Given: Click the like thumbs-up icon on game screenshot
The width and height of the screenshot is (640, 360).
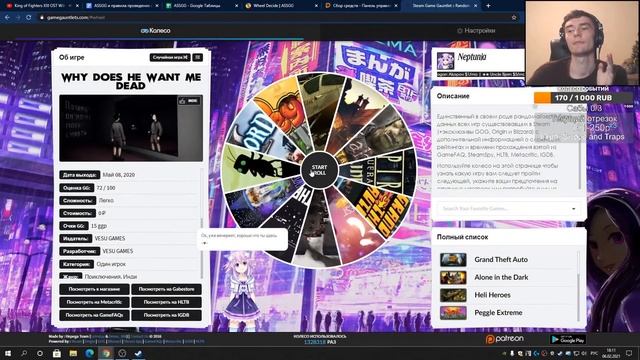Looking at the screenshot, I should point(182,101).
